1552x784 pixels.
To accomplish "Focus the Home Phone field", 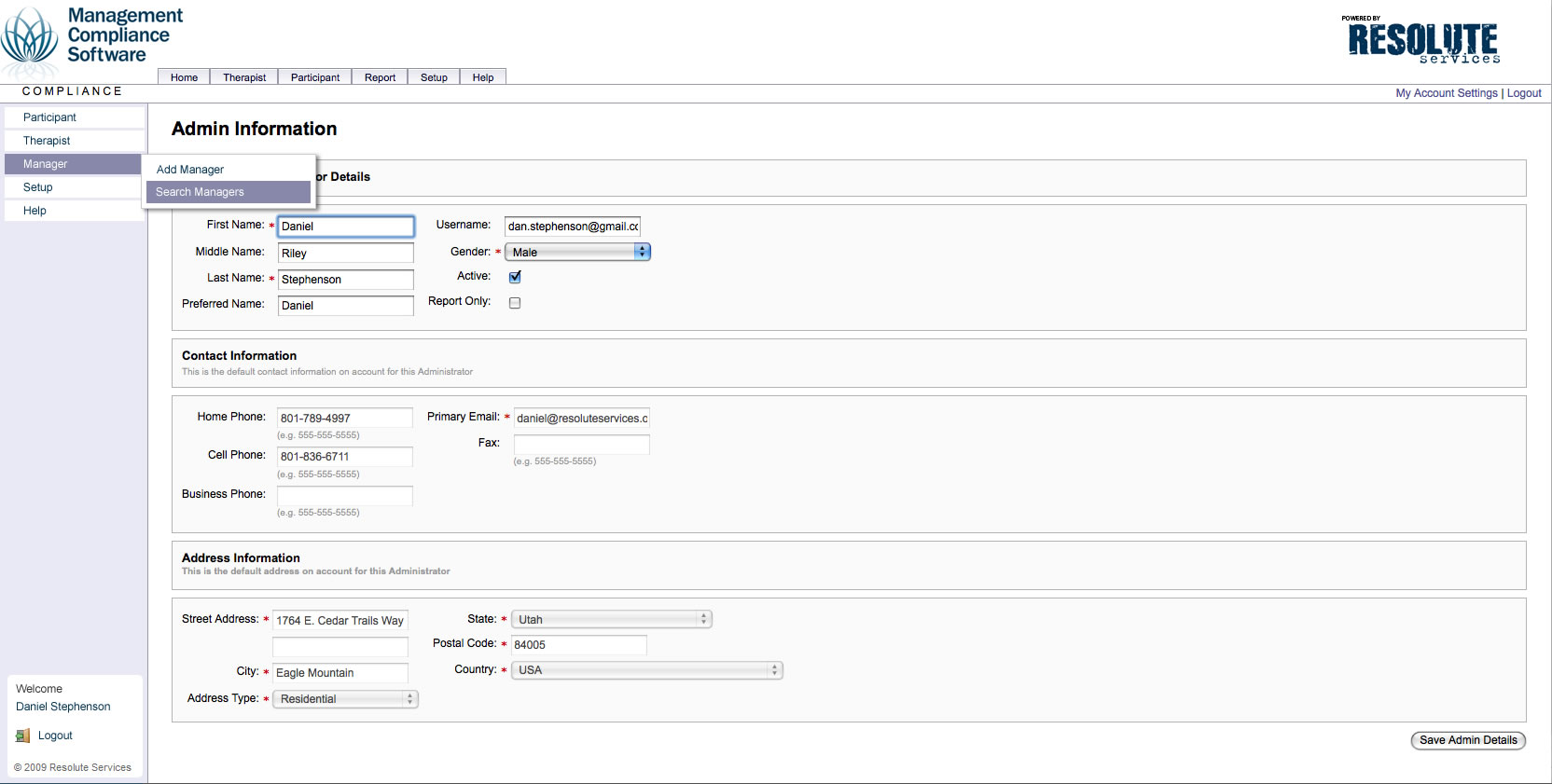I will coord(345,418).
